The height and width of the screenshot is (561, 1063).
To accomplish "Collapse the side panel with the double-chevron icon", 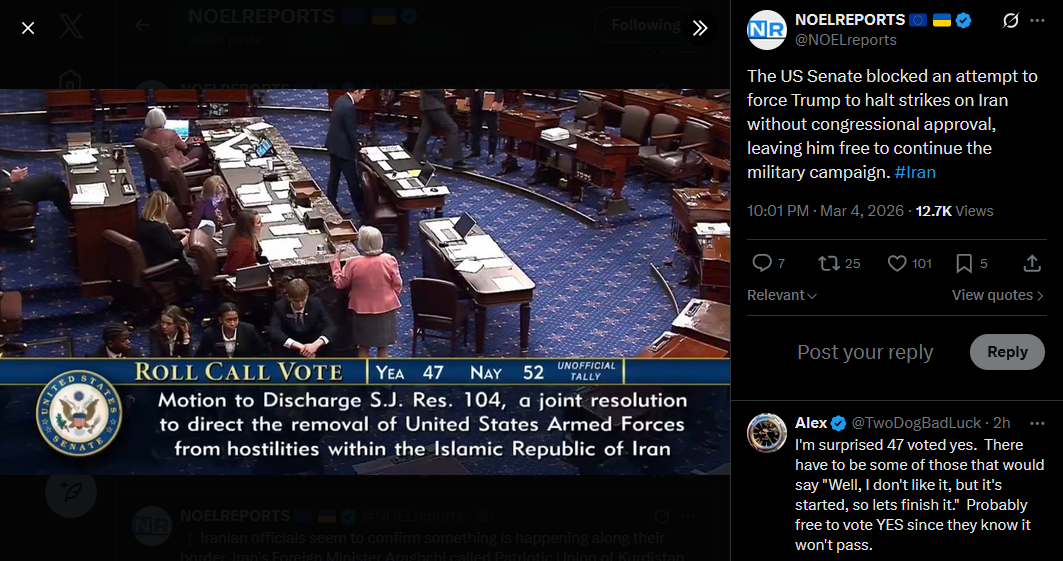I will 700,28.
